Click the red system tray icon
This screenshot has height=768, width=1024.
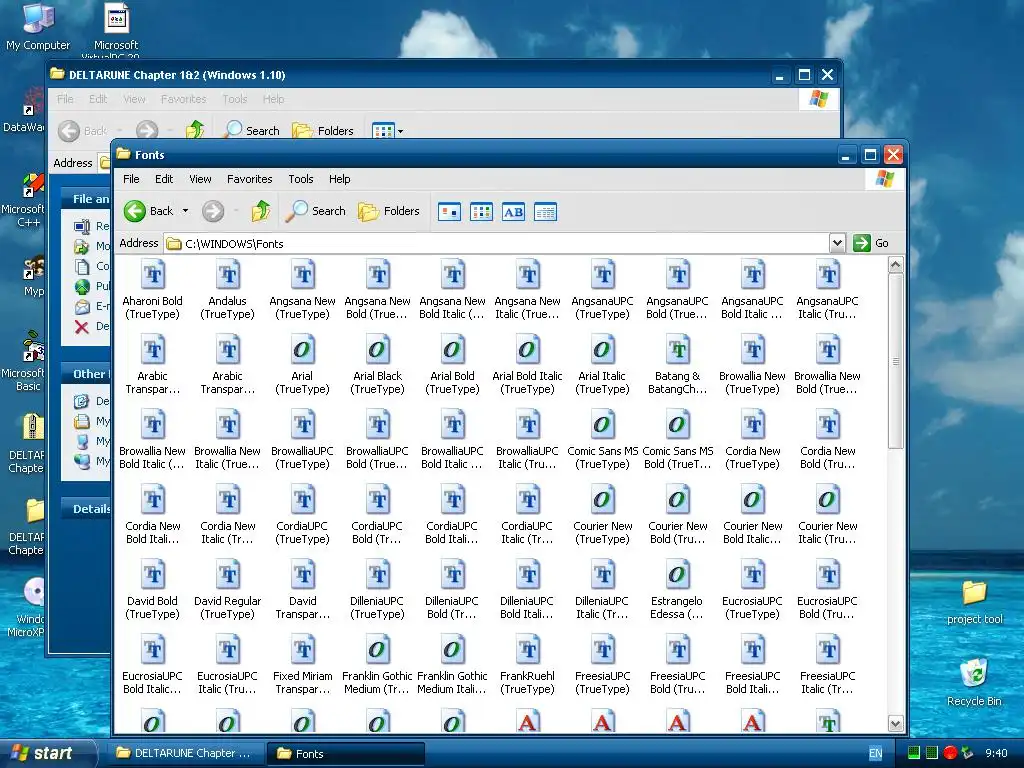tap(950, 753)
